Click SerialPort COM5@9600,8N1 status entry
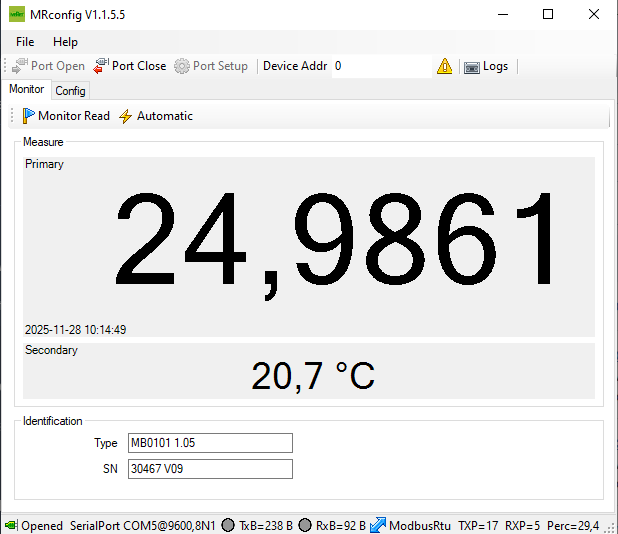Viewport: 618px width, 534px height. click(143, 526)
